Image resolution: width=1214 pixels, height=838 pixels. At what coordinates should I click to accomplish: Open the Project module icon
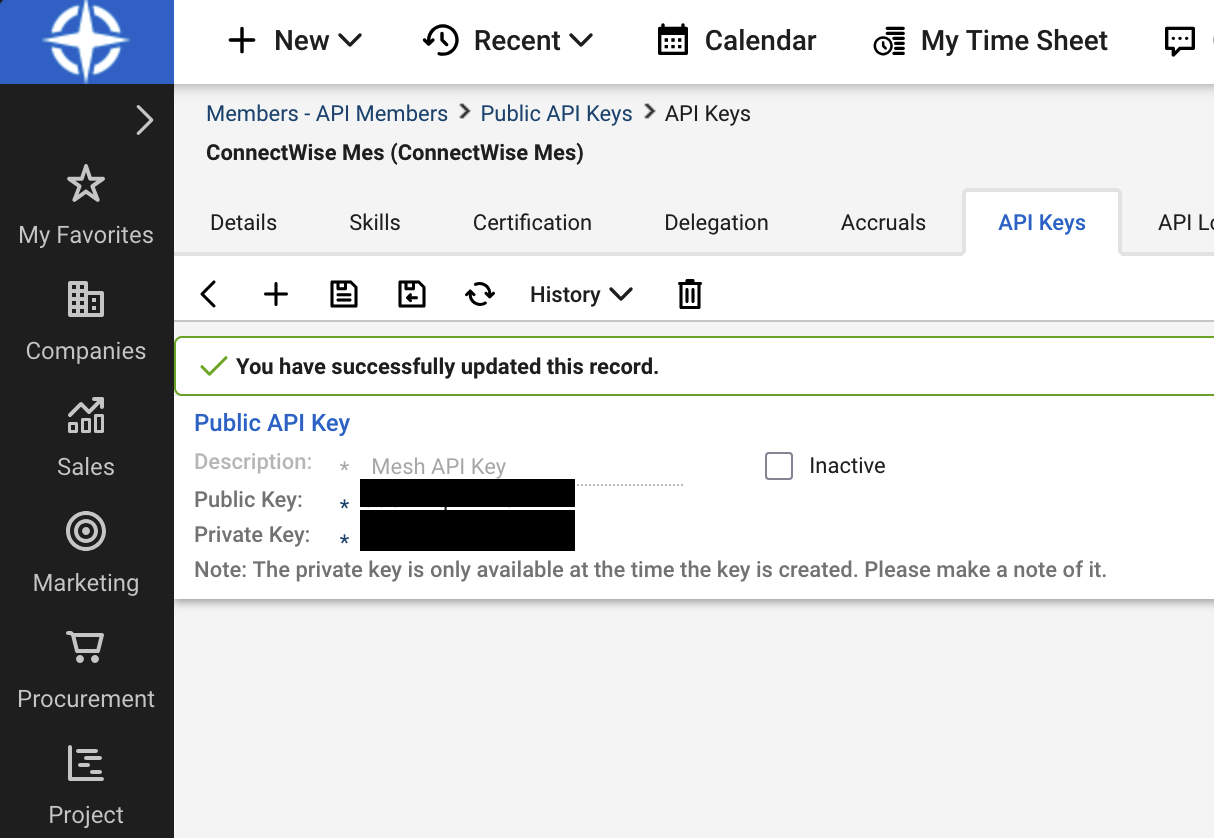coord(86,763)
